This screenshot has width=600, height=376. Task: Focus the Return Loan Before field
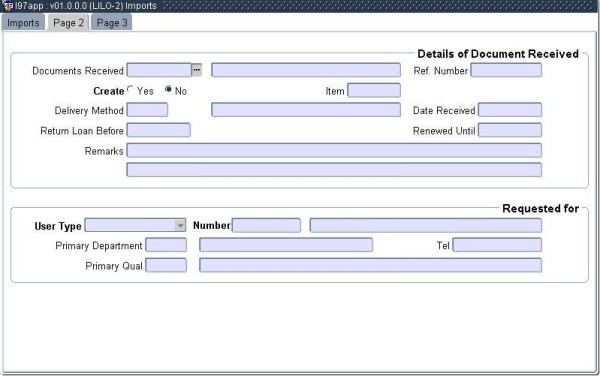point(158,130)
